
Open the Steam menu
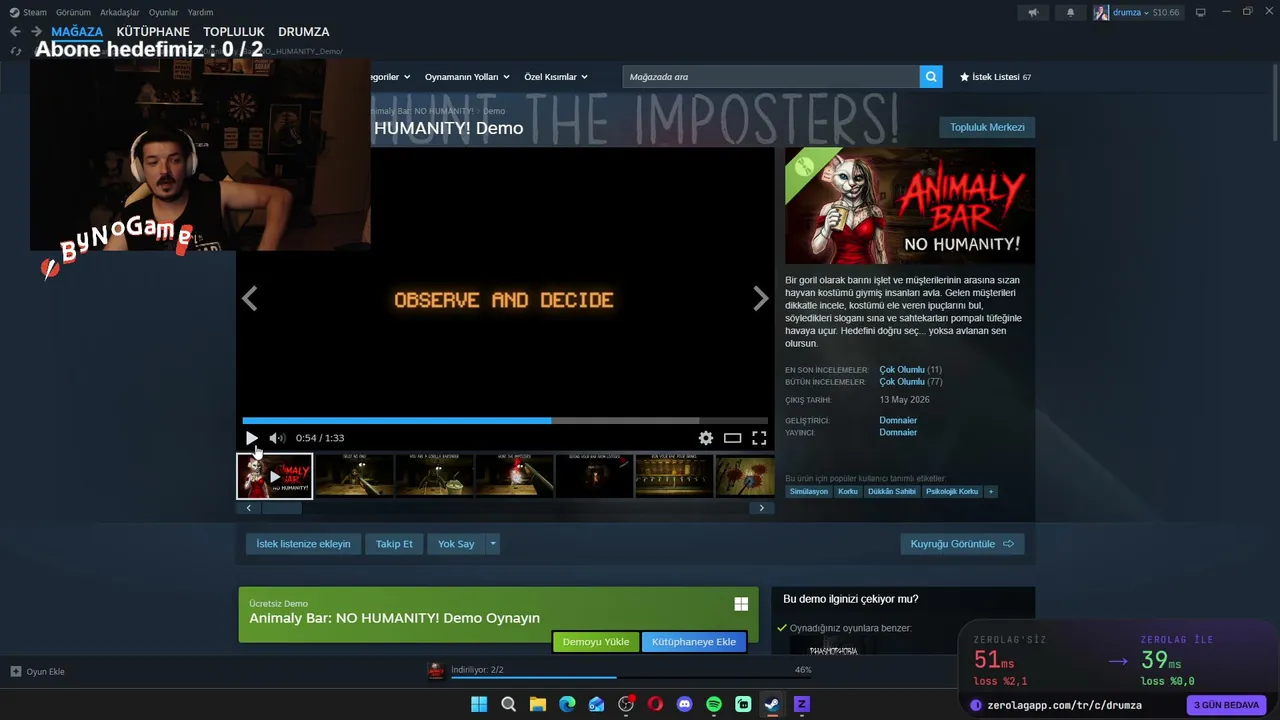(x=28, y=12)
